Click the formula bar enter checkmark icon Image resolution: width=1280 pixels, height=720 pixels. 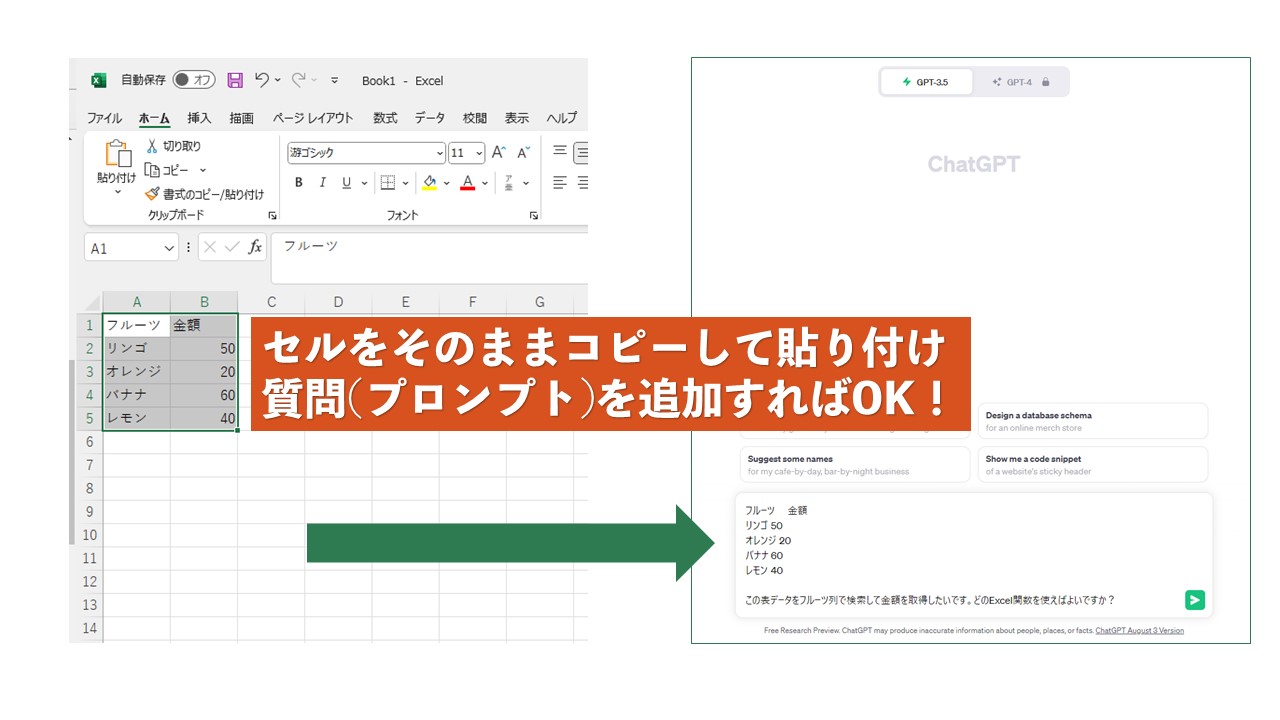[232, 246]
